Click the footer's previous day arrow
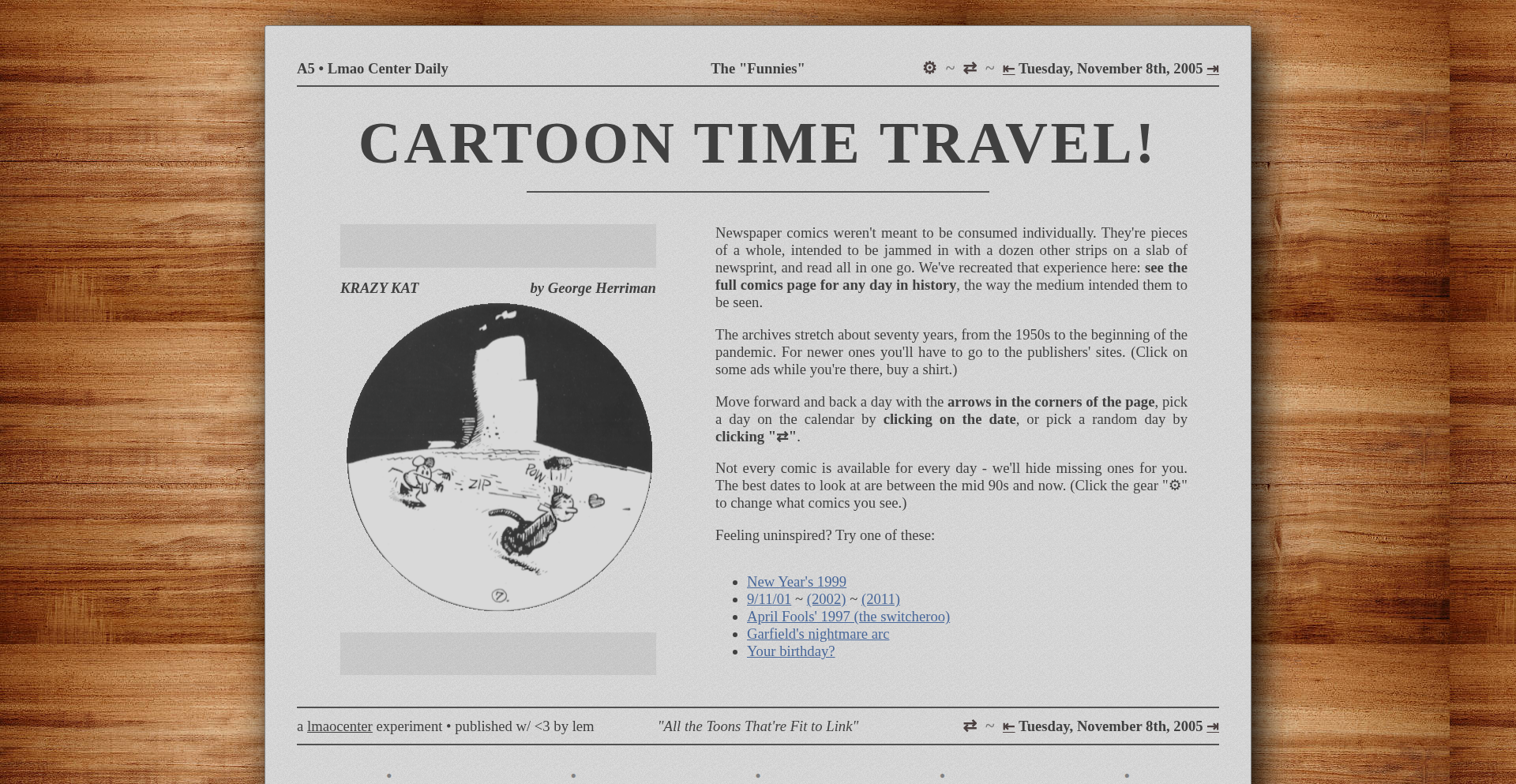Image resolution: width=1516 pixels, height=784 pixels. [1008, 726]
